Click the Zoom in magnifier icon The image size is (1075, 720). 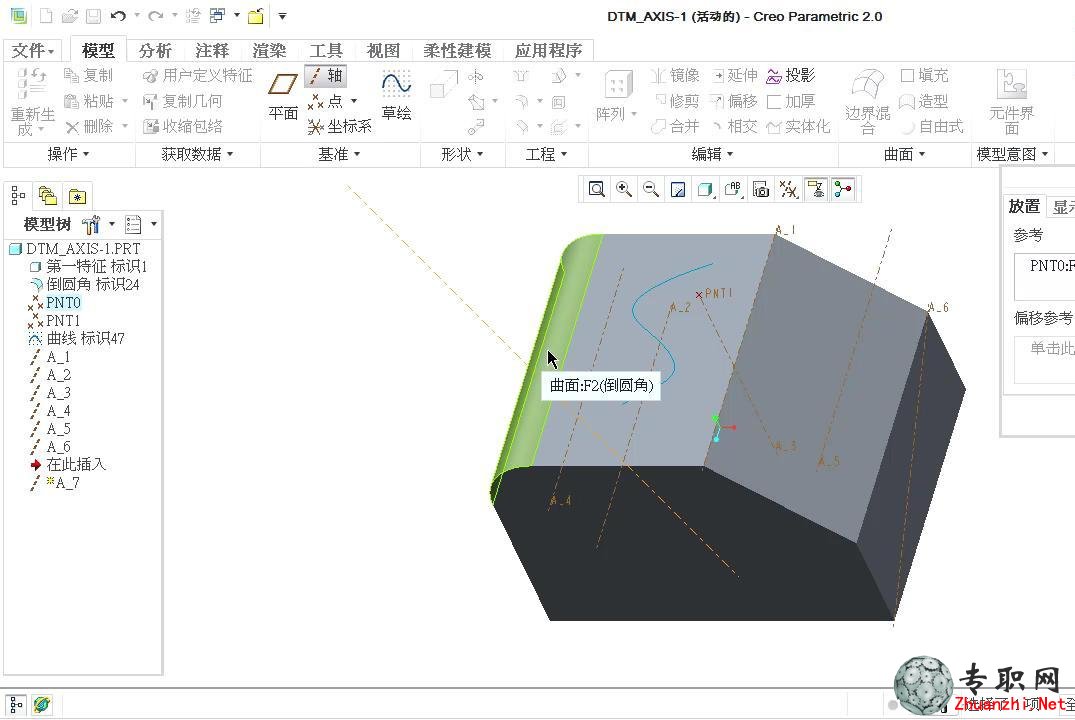pos(624,189)
